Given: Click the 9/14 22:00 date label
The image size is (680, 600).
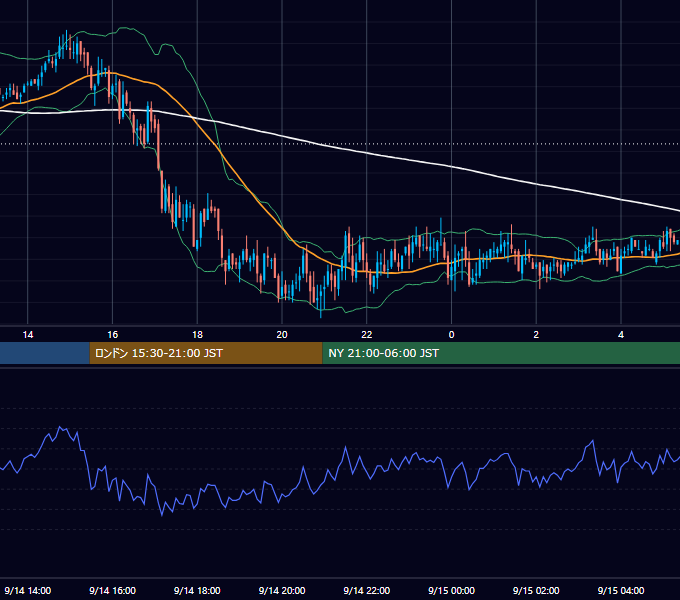Looking at the screenshot, I should click(367, 590).
